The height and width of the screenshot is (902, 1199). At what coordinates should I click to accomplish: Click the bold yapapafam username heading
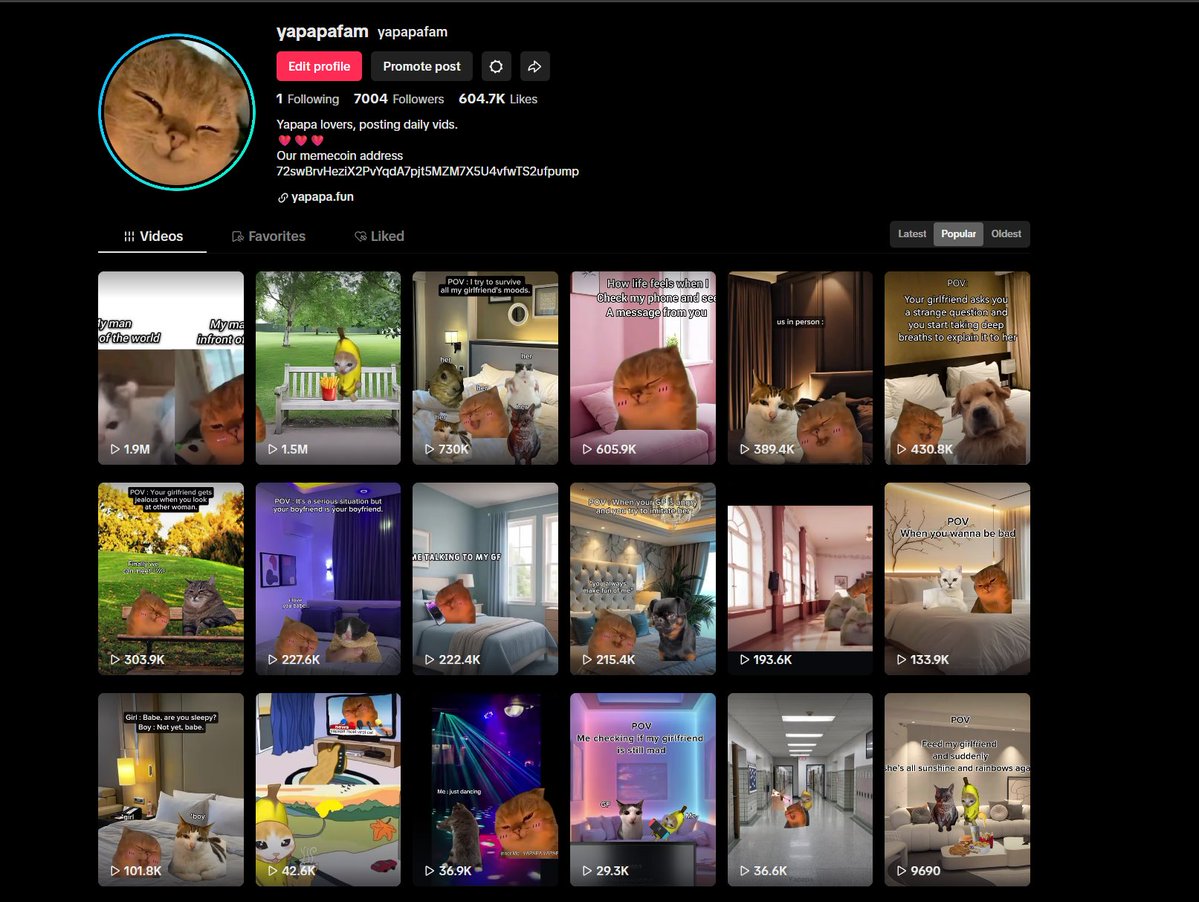pyautogui.click(x=322, y=31)
